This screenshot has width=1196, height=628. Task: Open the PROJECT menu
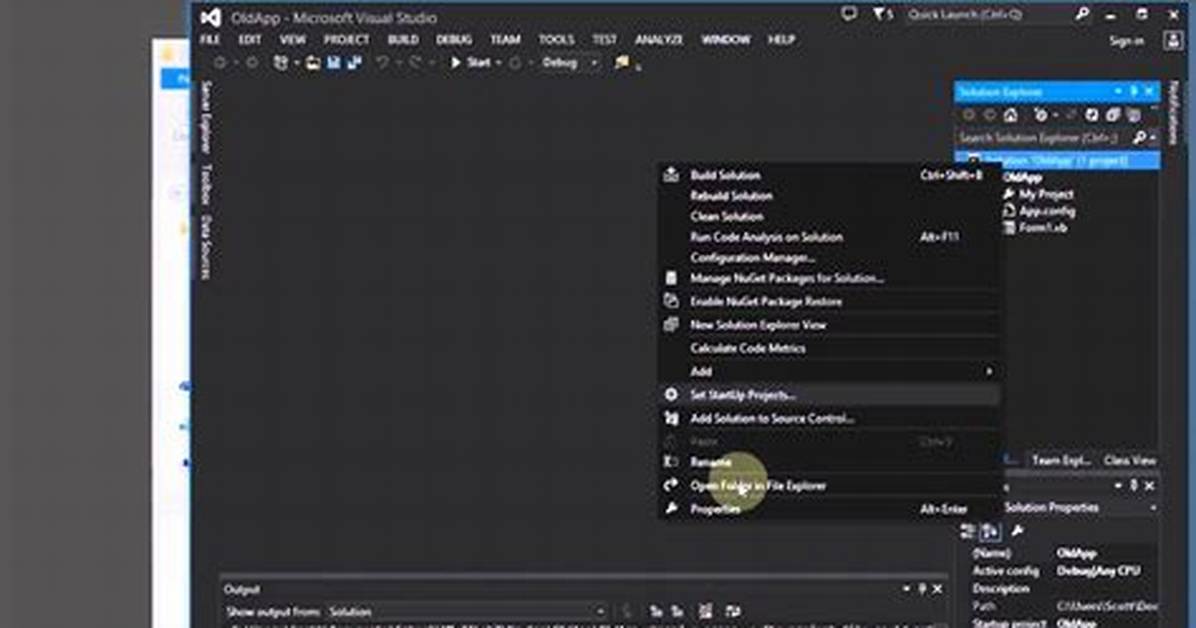[x=346, y=40]
